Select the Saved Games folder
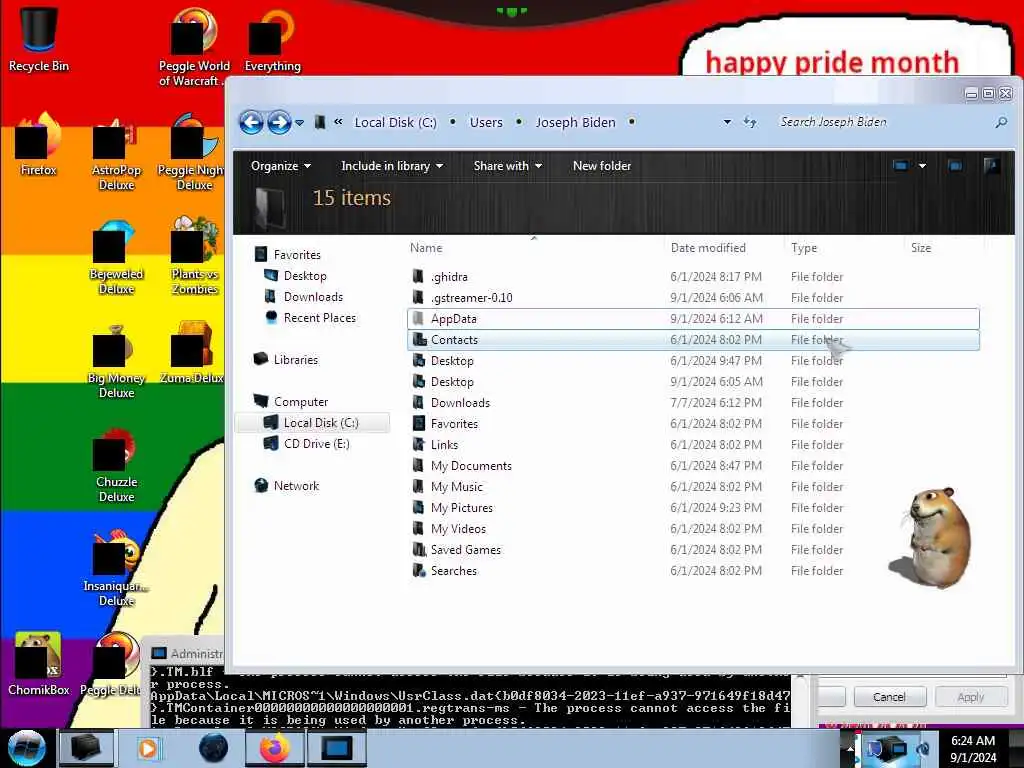Image resolution: width=1024 pixels, height=768 pixels. (693, 550)
